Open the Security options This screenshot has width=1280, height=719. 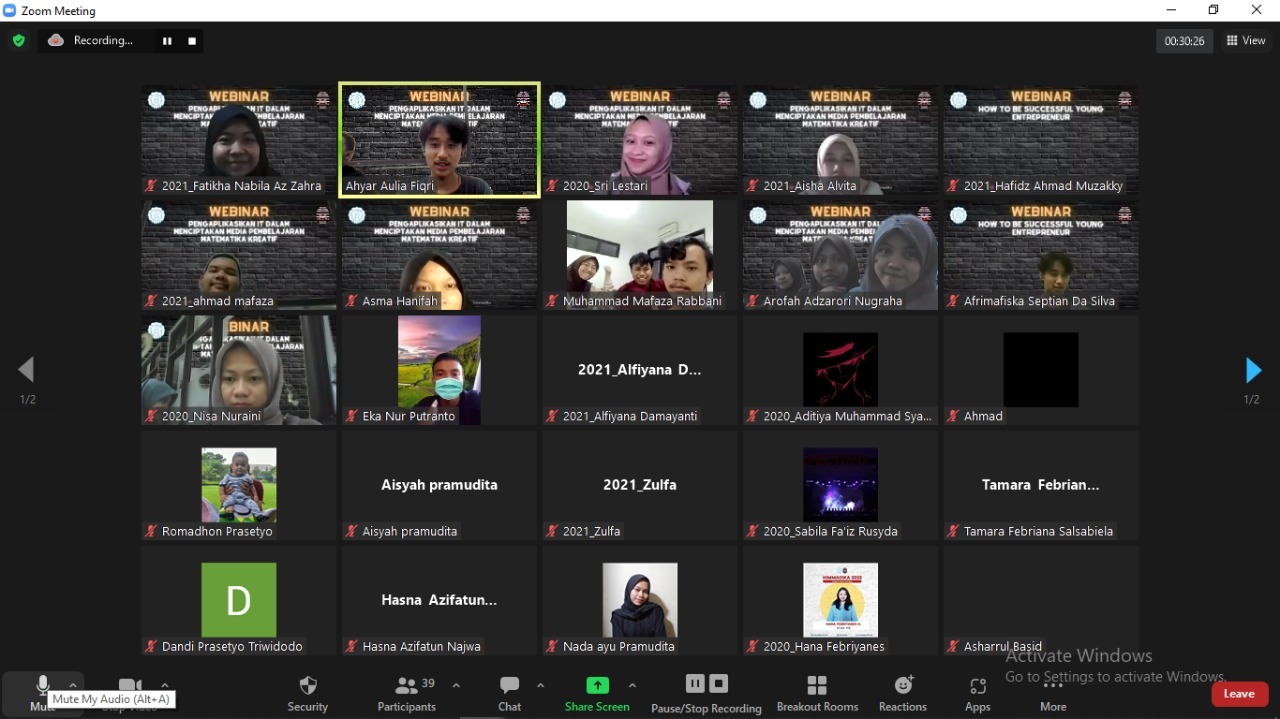[308, 692]
